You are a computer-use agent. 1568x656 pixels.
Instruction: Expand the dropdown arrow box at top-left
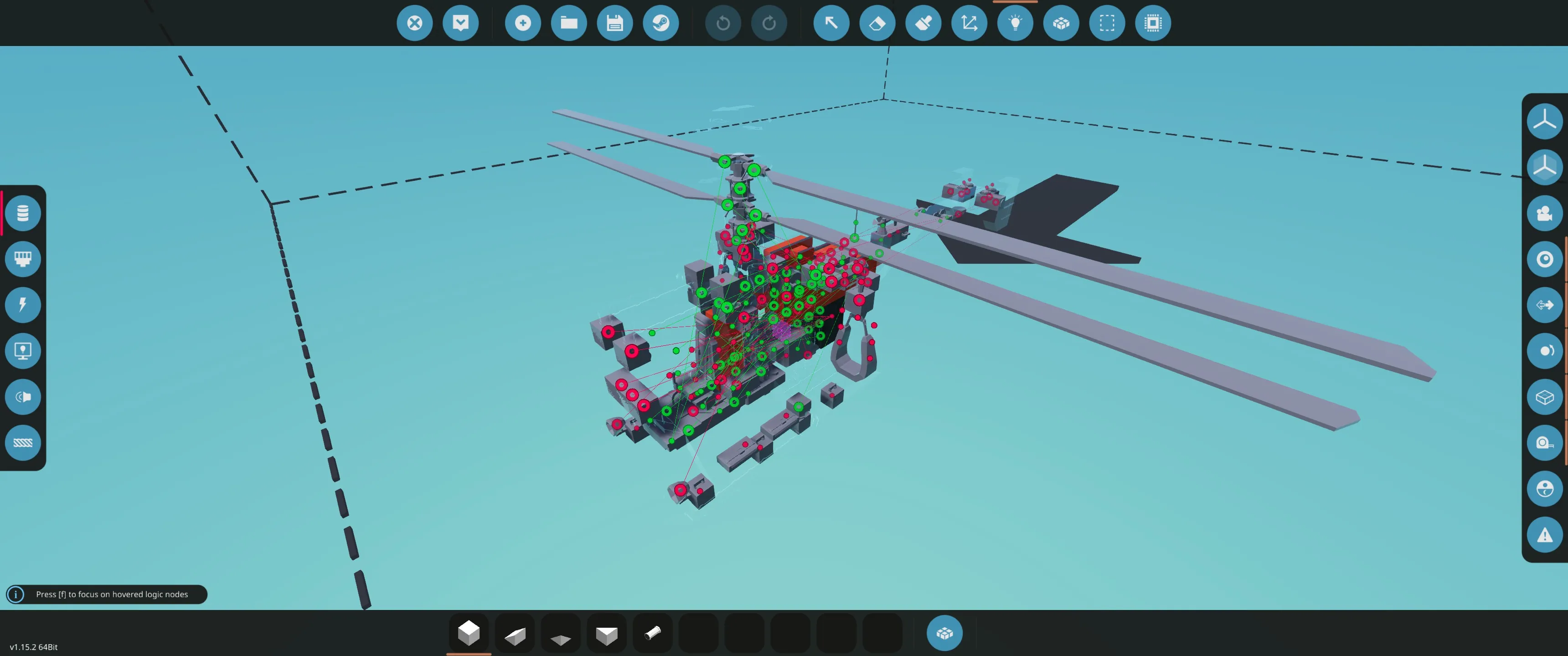click(x=460, y=23)
